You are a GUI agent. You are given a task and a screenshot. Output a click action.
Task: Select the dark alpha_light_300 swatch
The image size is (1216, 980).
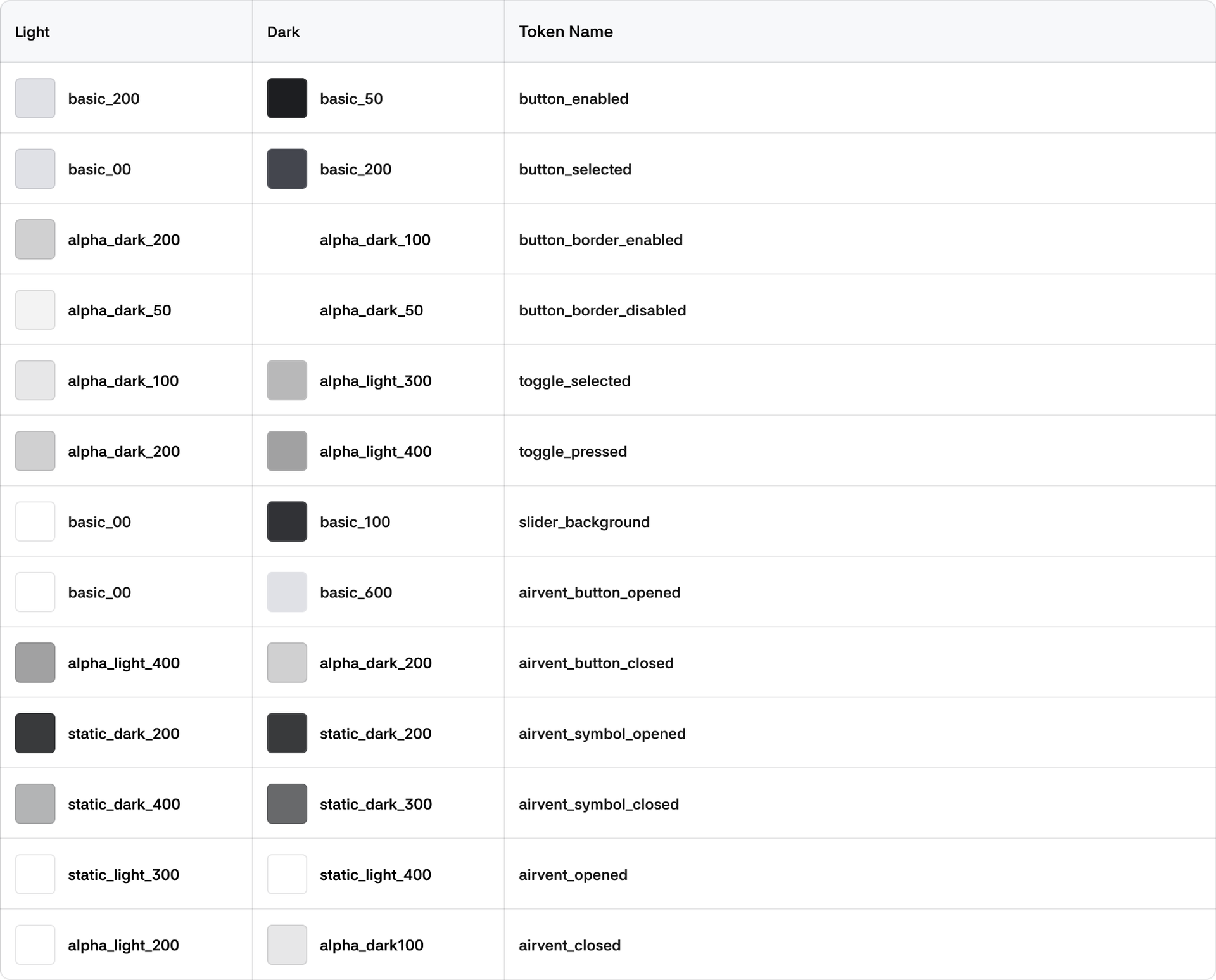(x=287, y=381)
